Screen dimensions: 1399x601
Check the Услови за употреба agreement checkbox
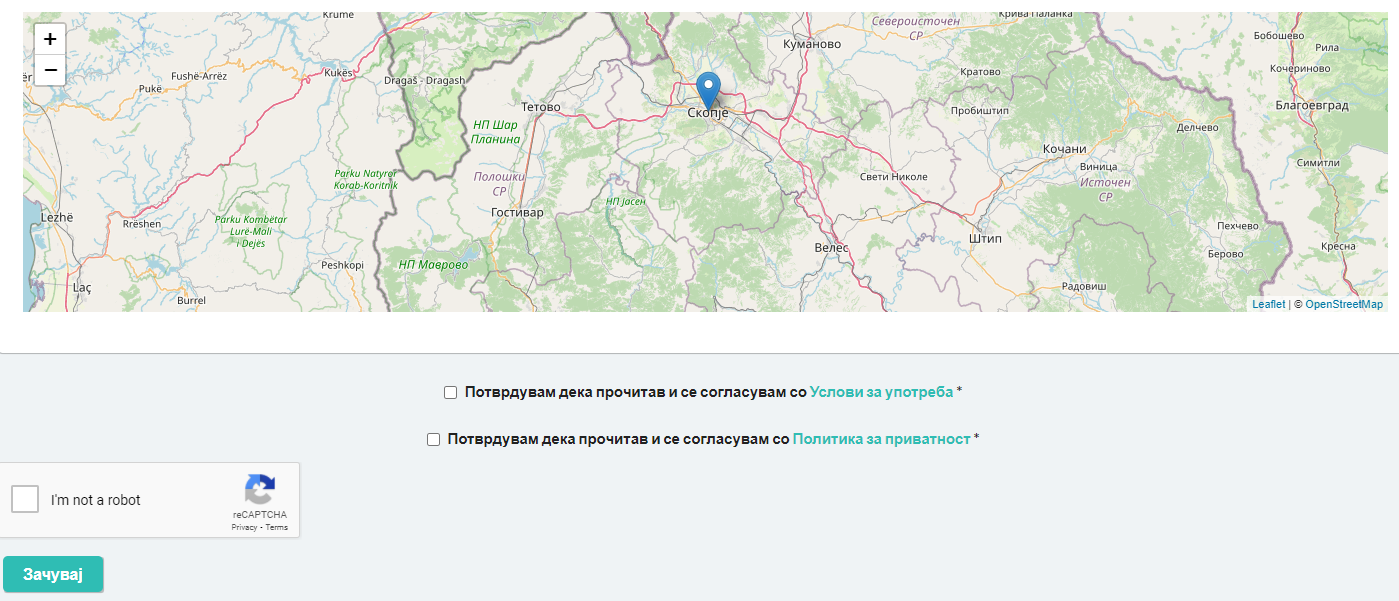click(451, 392)
